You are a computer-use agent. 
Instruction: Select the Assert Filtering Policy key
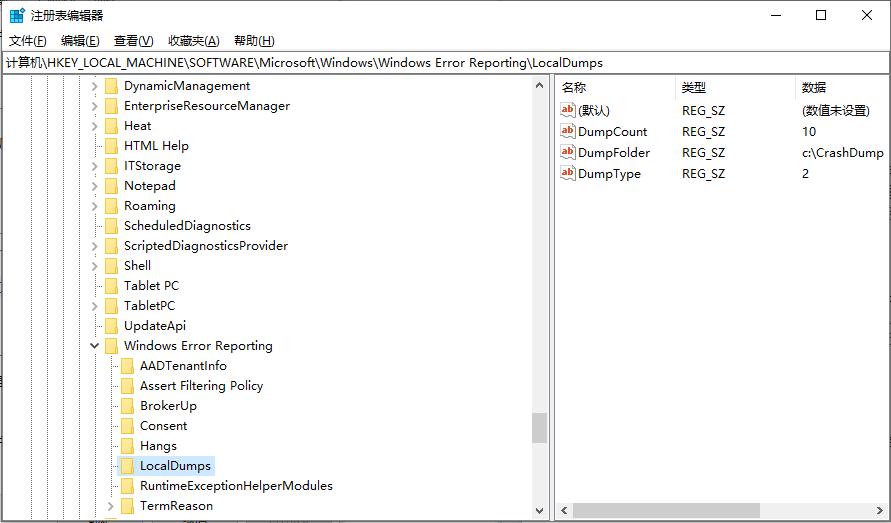201,386
